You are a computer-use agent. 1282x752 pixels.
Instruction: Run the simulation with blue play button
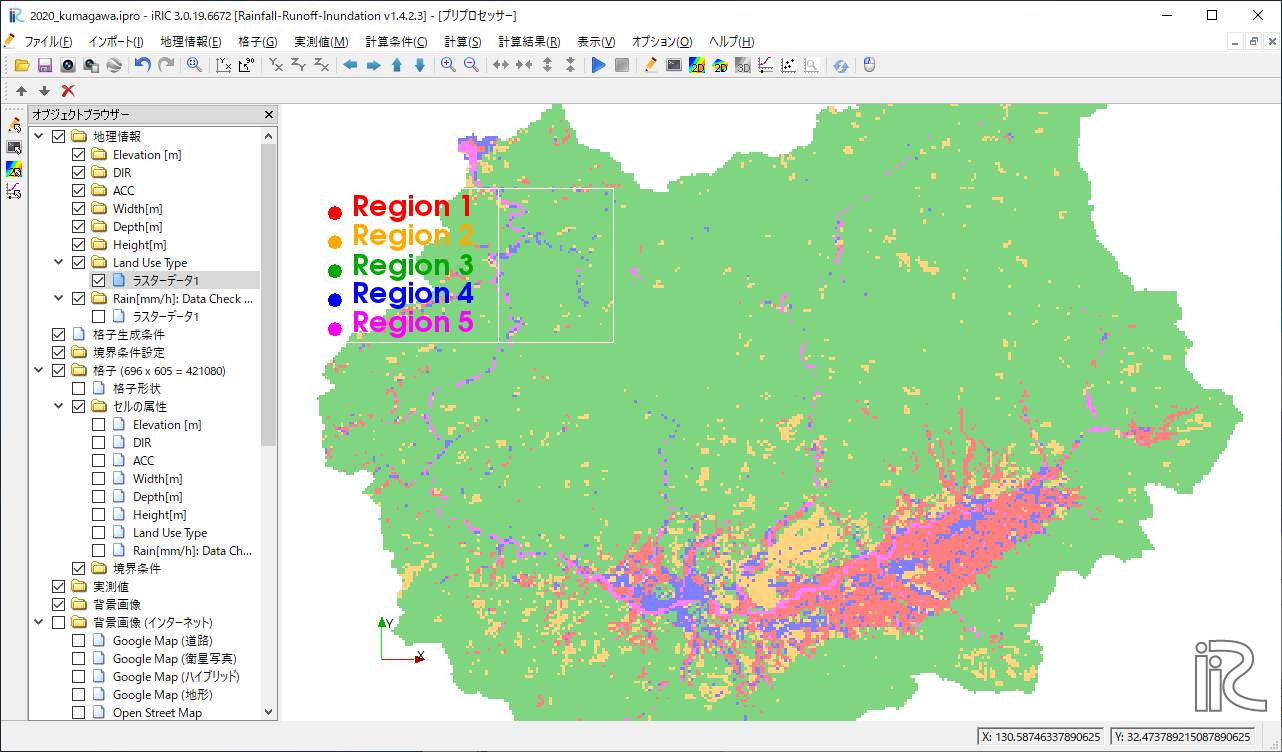(598, 65)
